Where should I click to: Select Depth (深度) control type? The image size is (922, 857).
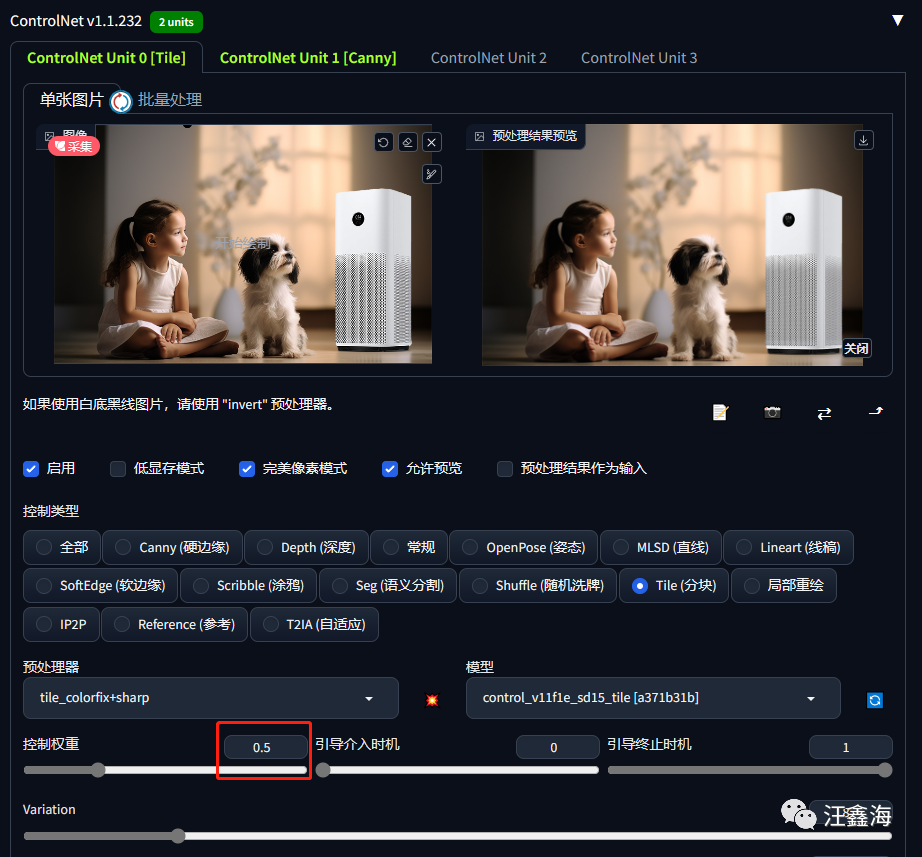coord(306,548)
